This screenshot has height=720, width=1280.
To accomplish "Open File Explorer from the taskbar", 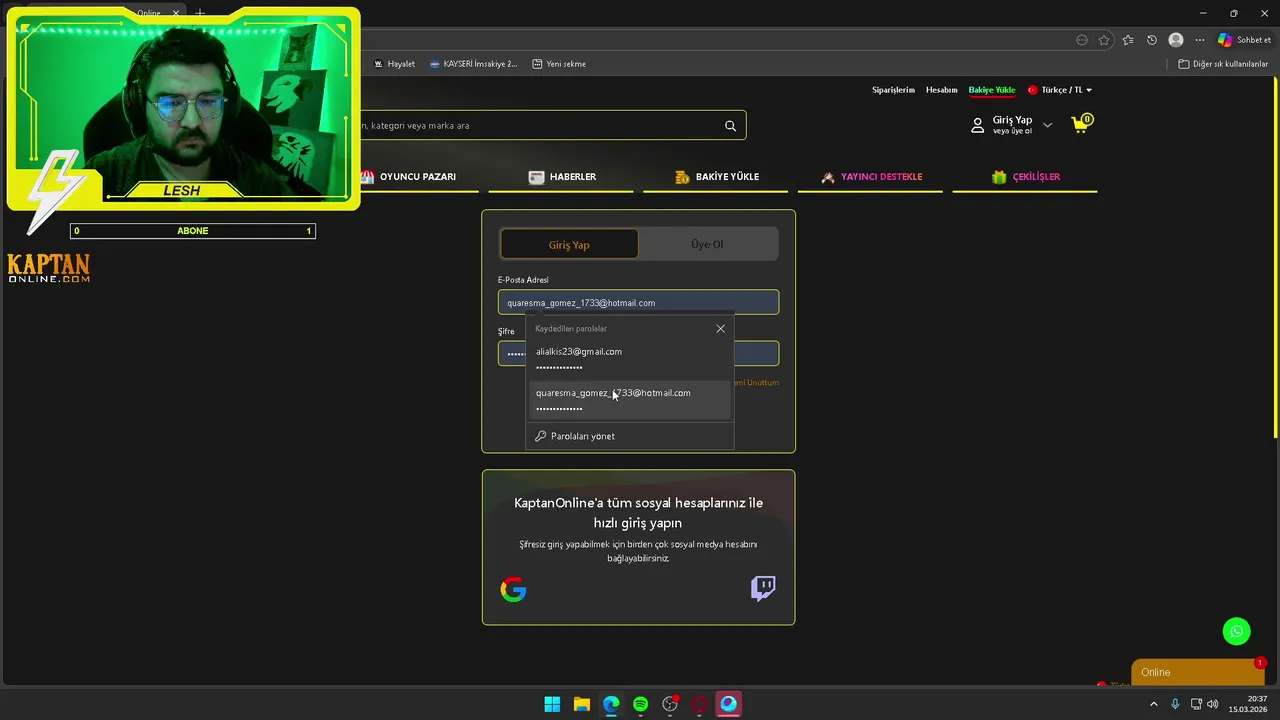I will tap(582, 704).
